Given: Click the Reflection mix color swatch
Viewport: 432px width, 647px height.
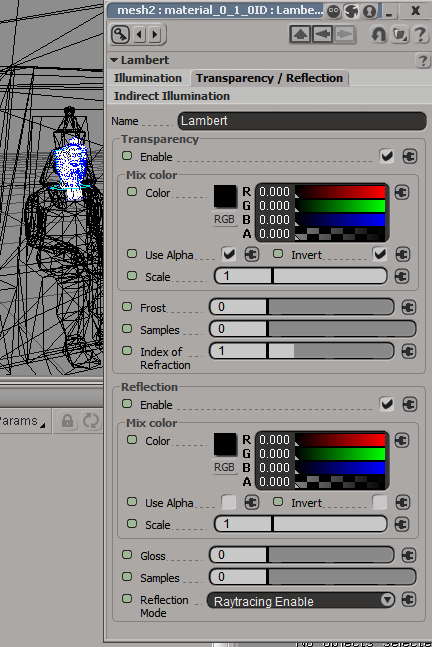Looking at the screenshot, I should coord(225,444).
